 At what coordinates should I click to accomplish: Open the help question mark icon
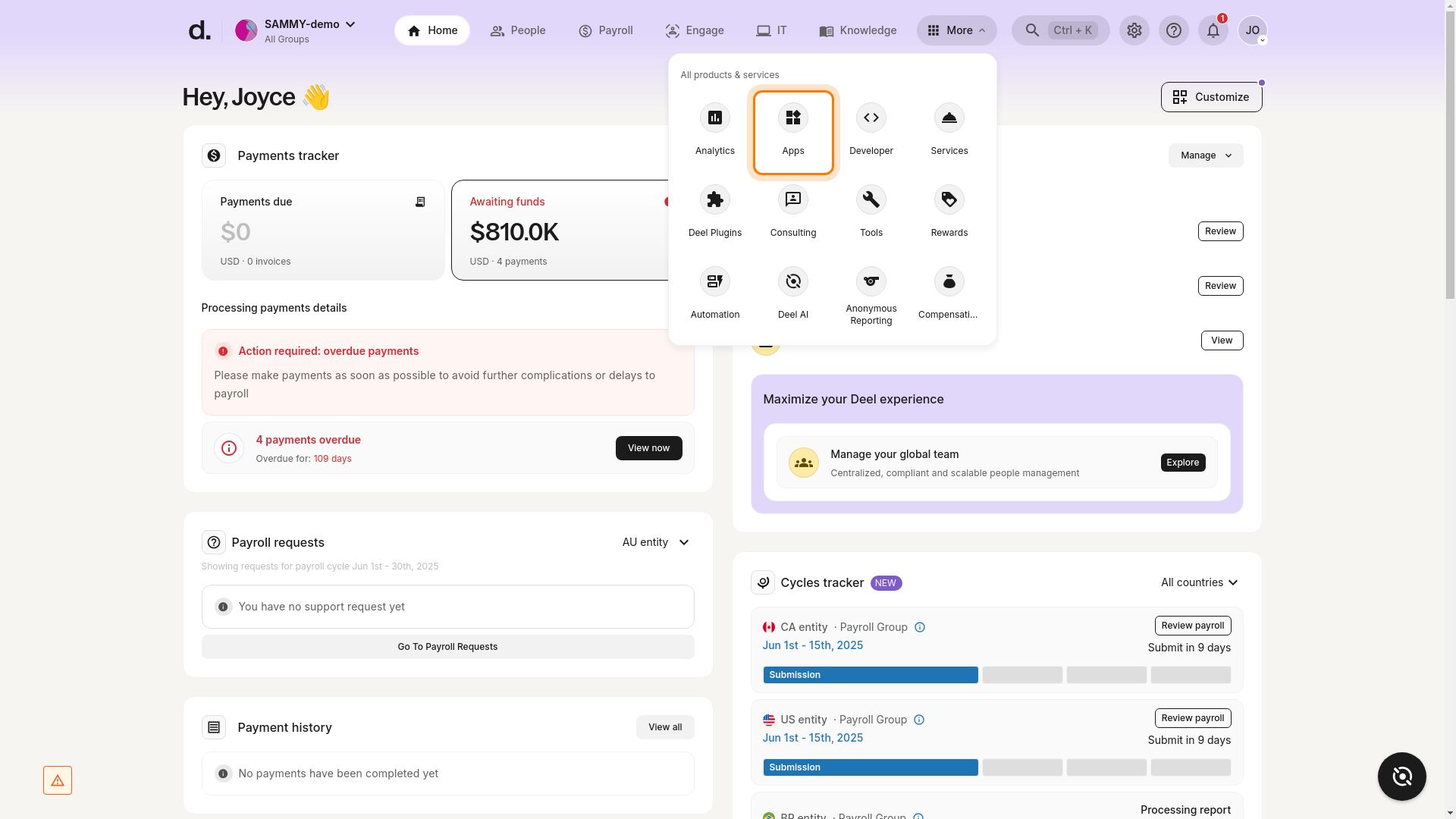pos(1173,30)
